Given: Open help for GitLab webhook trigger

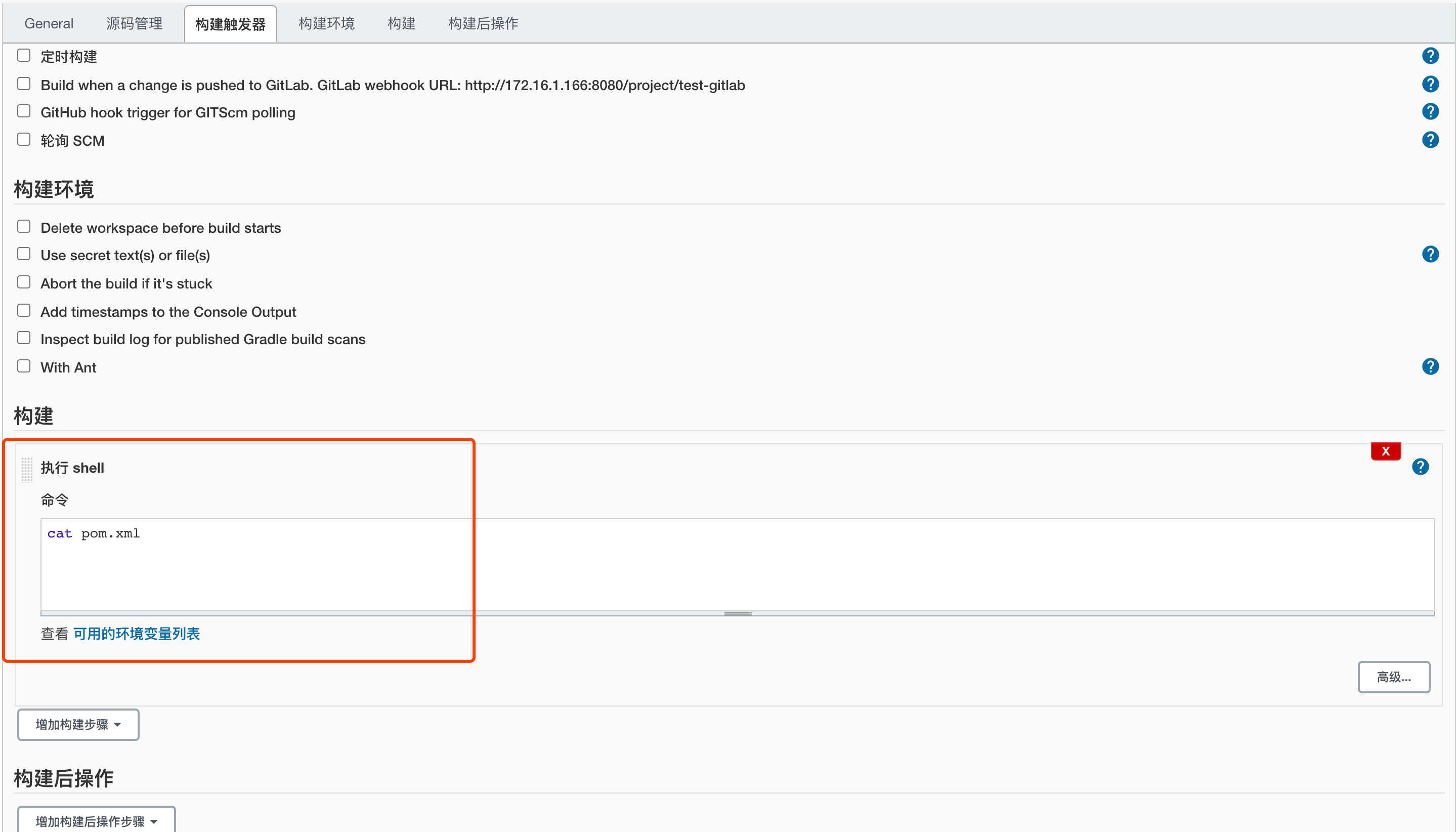Looking at the screenshot, I should coord(1430,84).
